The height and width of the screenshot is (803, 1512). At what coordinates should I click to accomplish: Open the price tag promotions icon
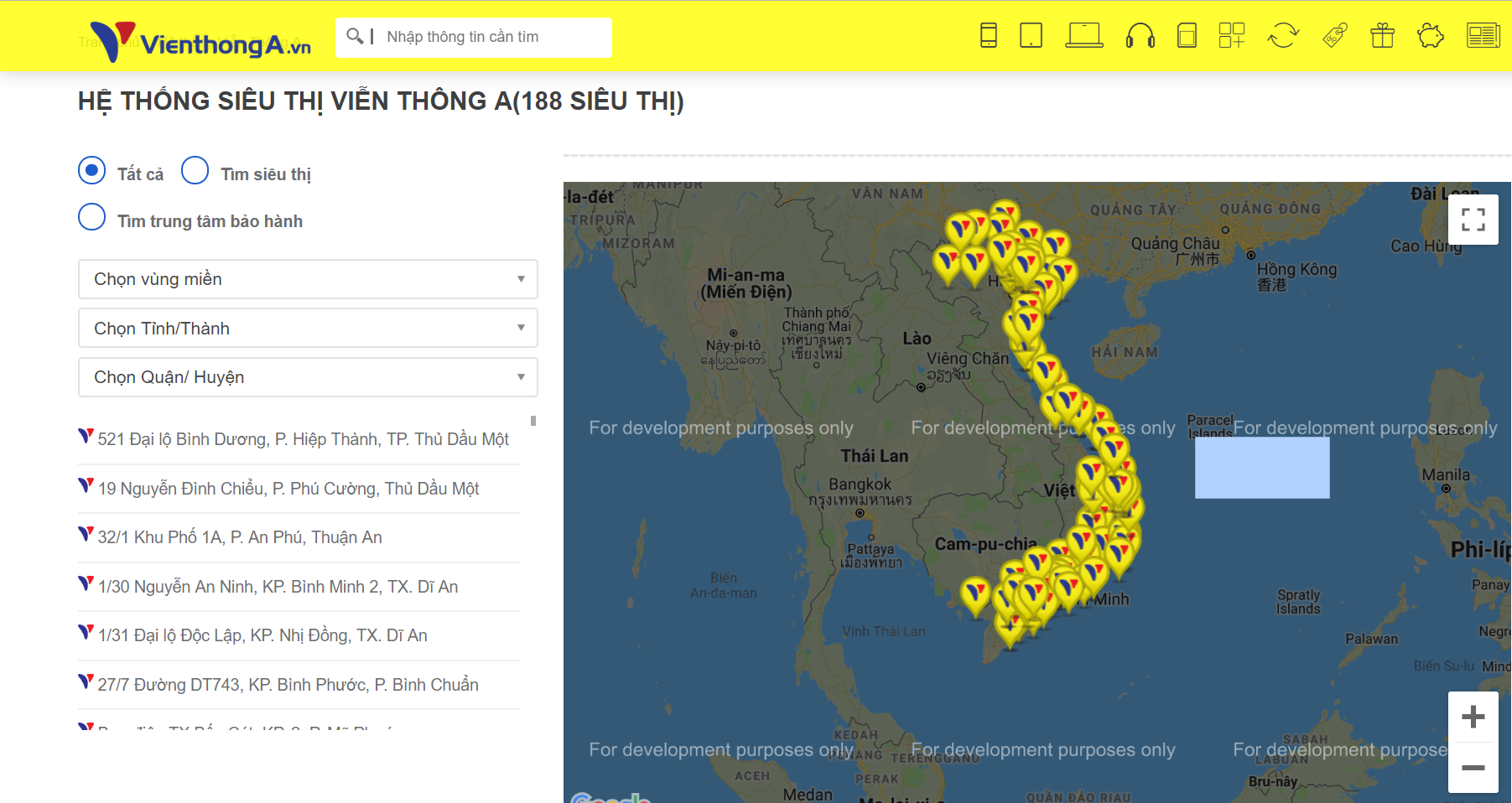[1335, 36]
